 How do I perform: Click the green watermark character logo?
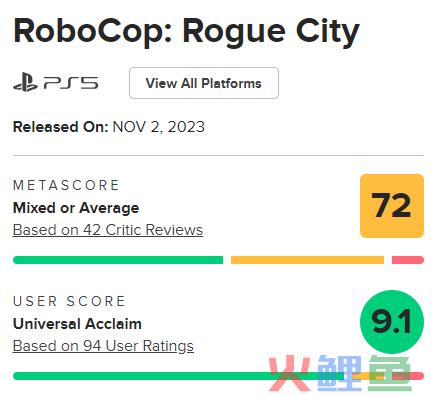(389, 373)
